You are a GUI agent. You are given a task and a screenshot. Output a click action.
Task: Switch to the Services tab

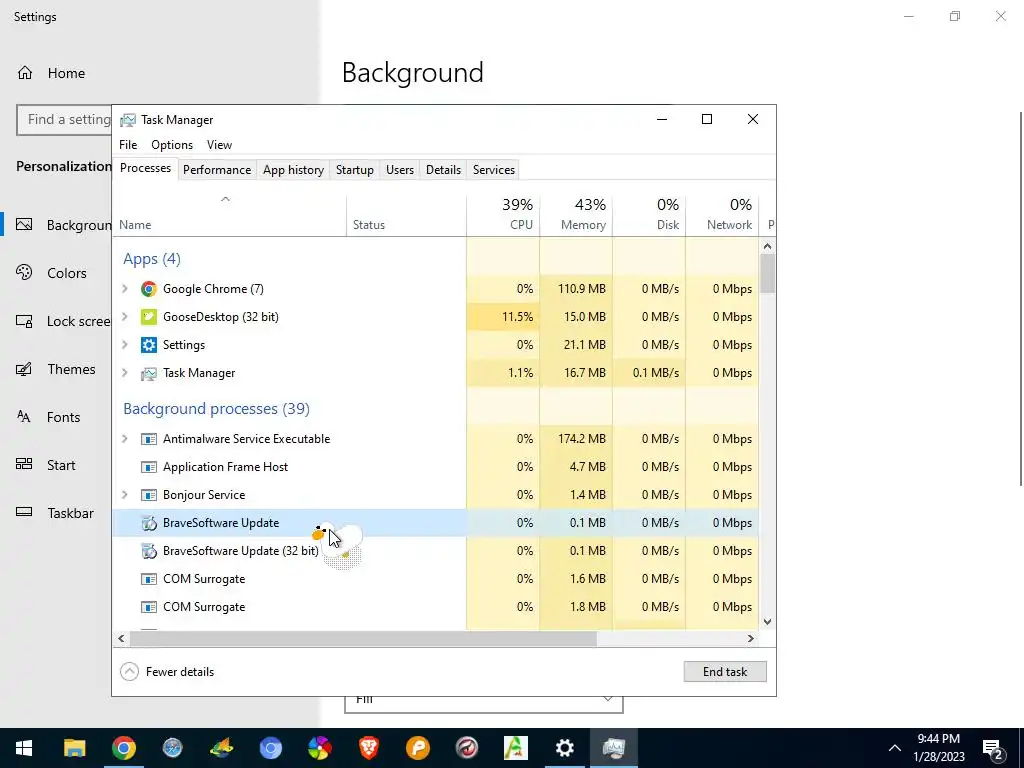click(494, 170)
